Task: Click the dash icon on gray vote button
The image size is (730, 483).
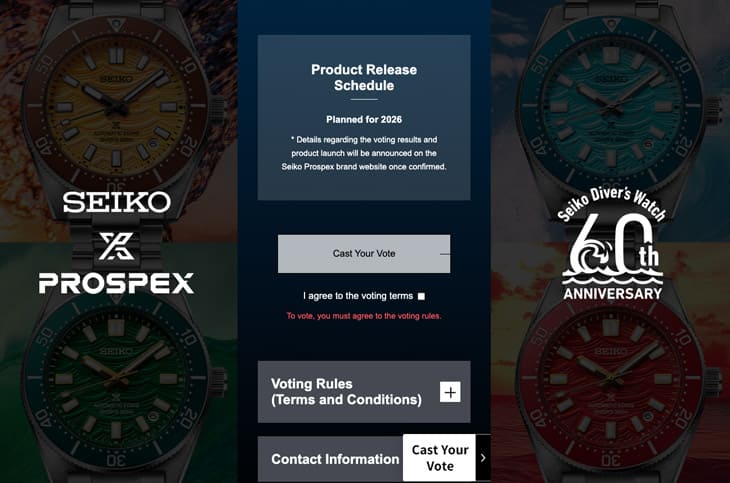Action: tap(445, 254)
